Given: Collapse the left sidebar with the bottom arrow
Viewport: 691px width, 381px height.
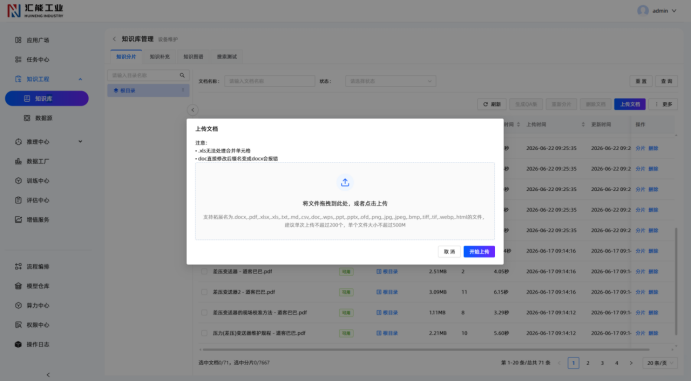Looking at the screenshot, I should click(48, 375).
